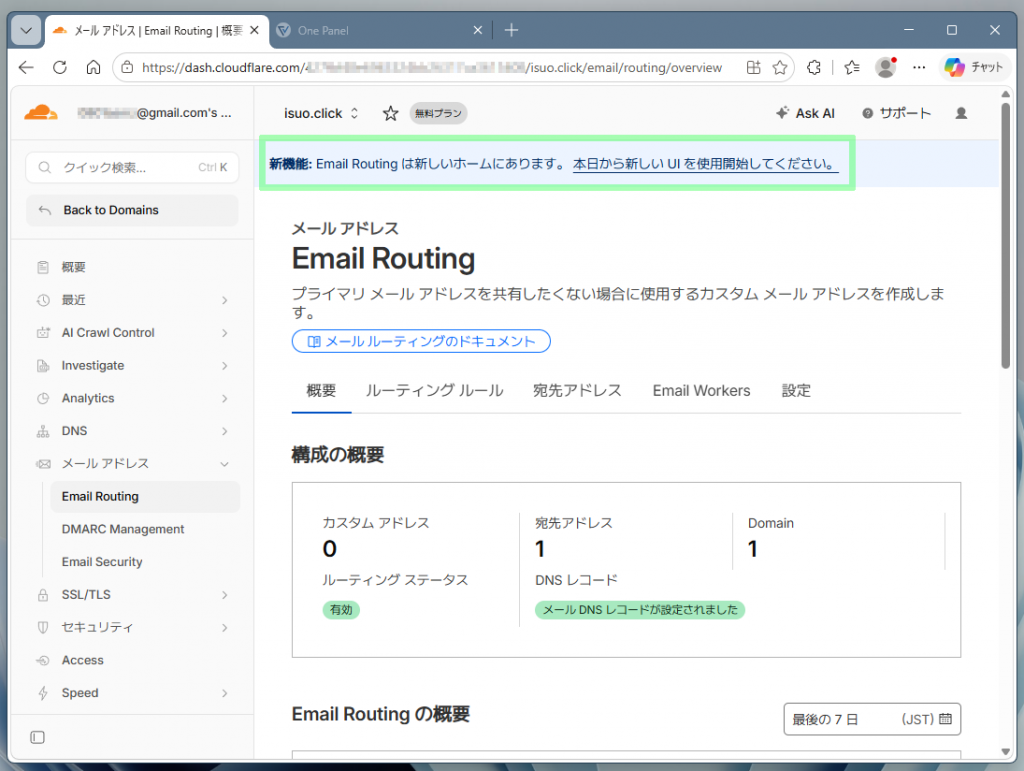Click the Investigate sidebar icon

click(x=43, y=366)
